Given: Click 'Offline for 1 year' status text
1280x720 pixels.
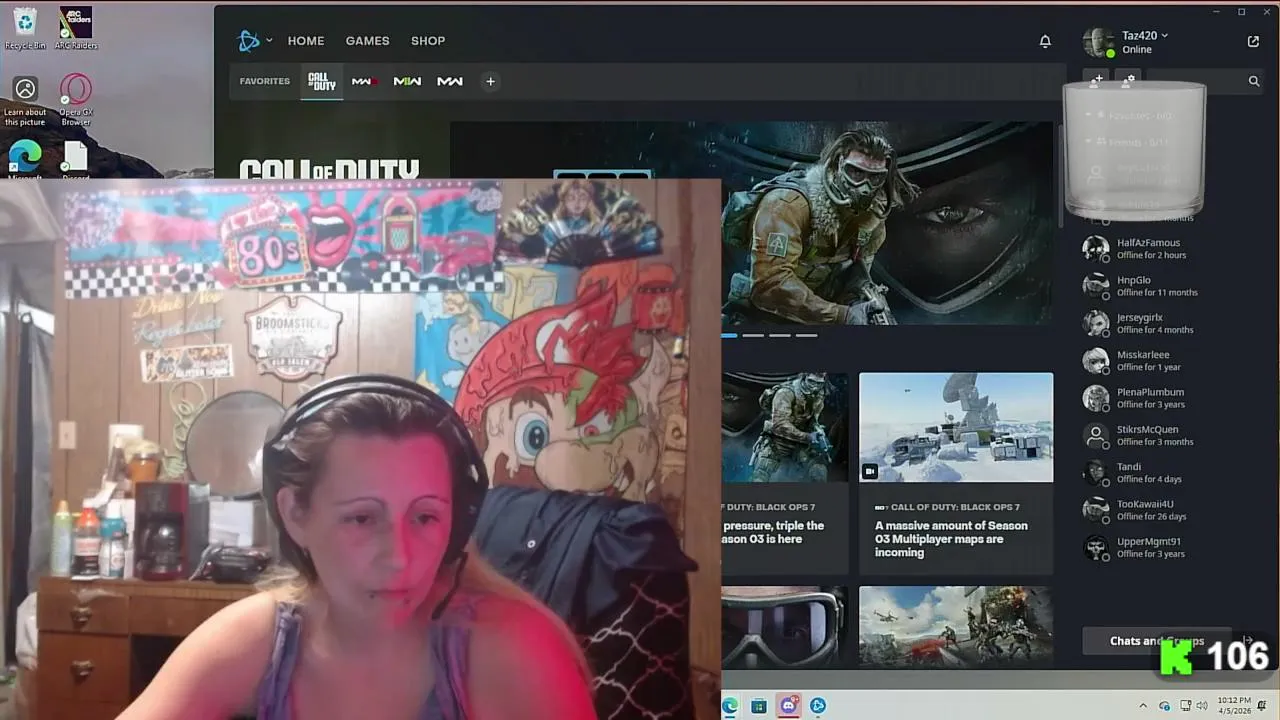Looking at the screenshot, I should (1149, 367).
